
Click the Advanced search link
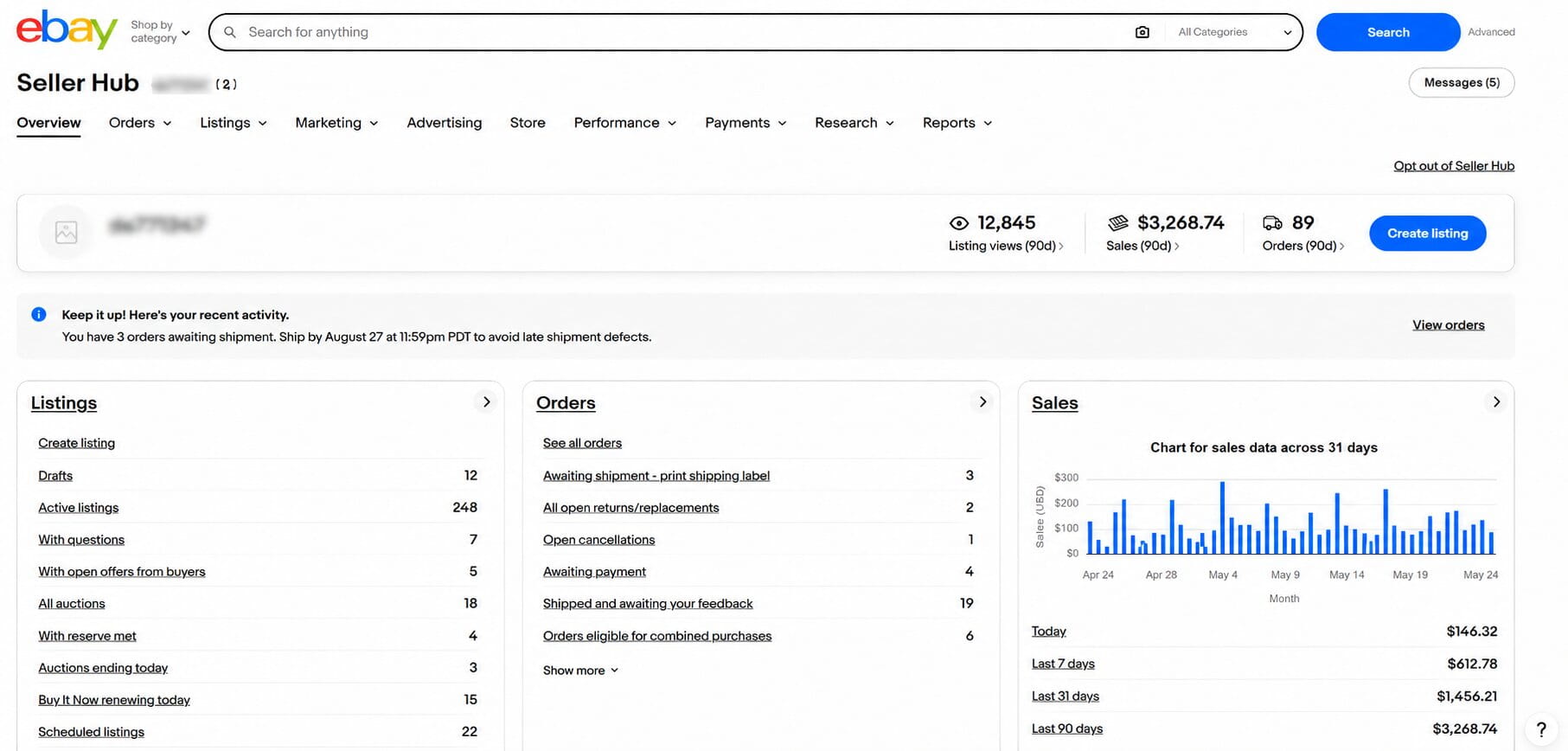click(x=1491, y=32)
